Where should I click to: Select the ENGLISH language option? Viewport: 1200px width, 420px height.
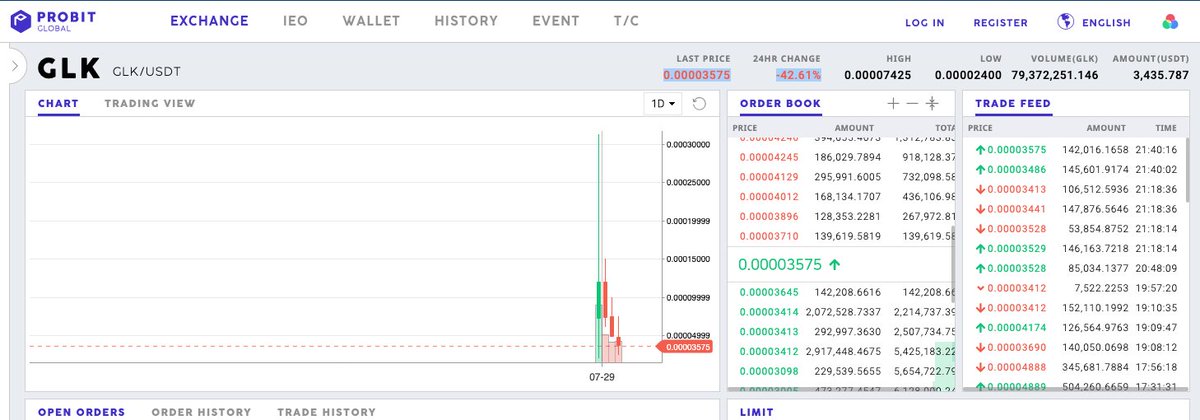[1106, 23]
